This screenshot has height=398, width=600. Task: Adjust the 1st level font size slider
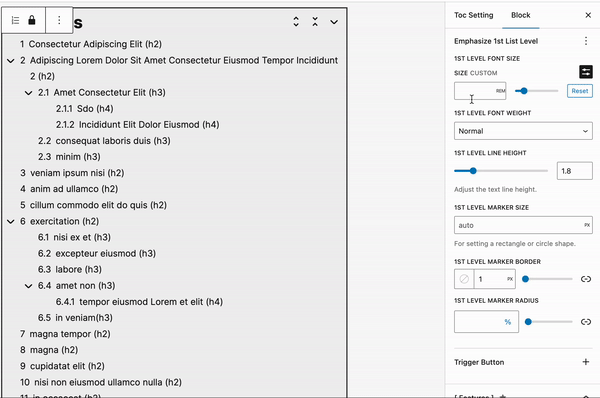tap(536, 91)
